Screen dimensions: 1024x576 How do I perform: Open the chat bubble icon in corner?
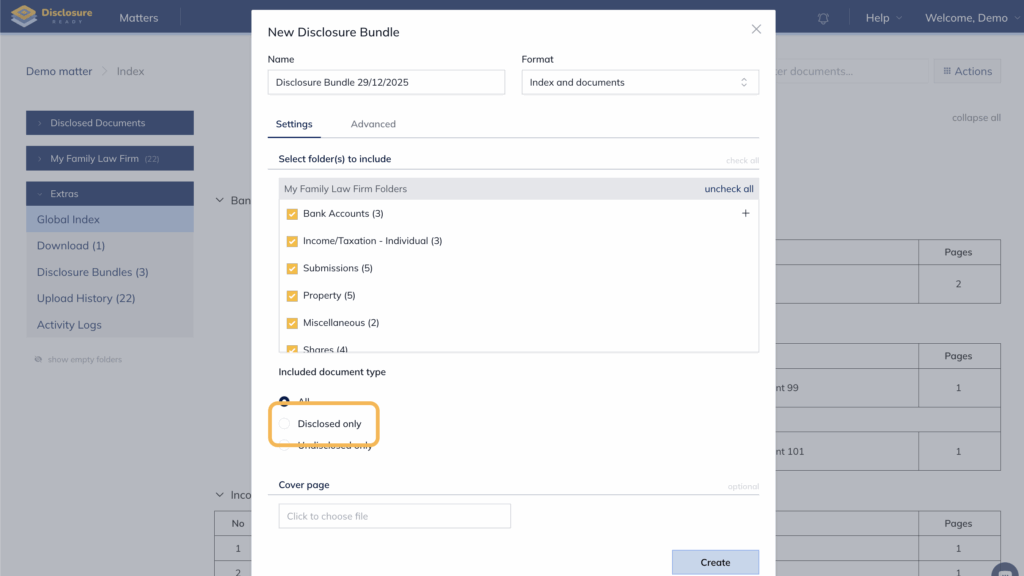tap(1004, 570)
